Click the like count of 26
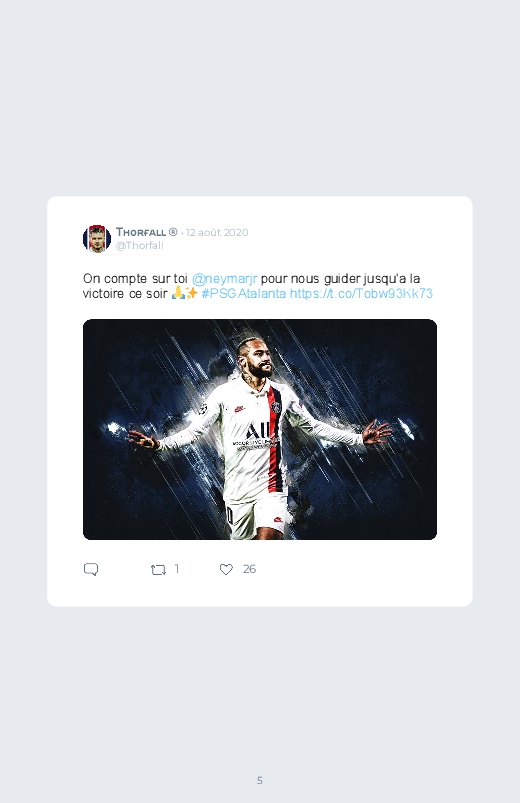The image size is (520, 803). pos(249,569)
